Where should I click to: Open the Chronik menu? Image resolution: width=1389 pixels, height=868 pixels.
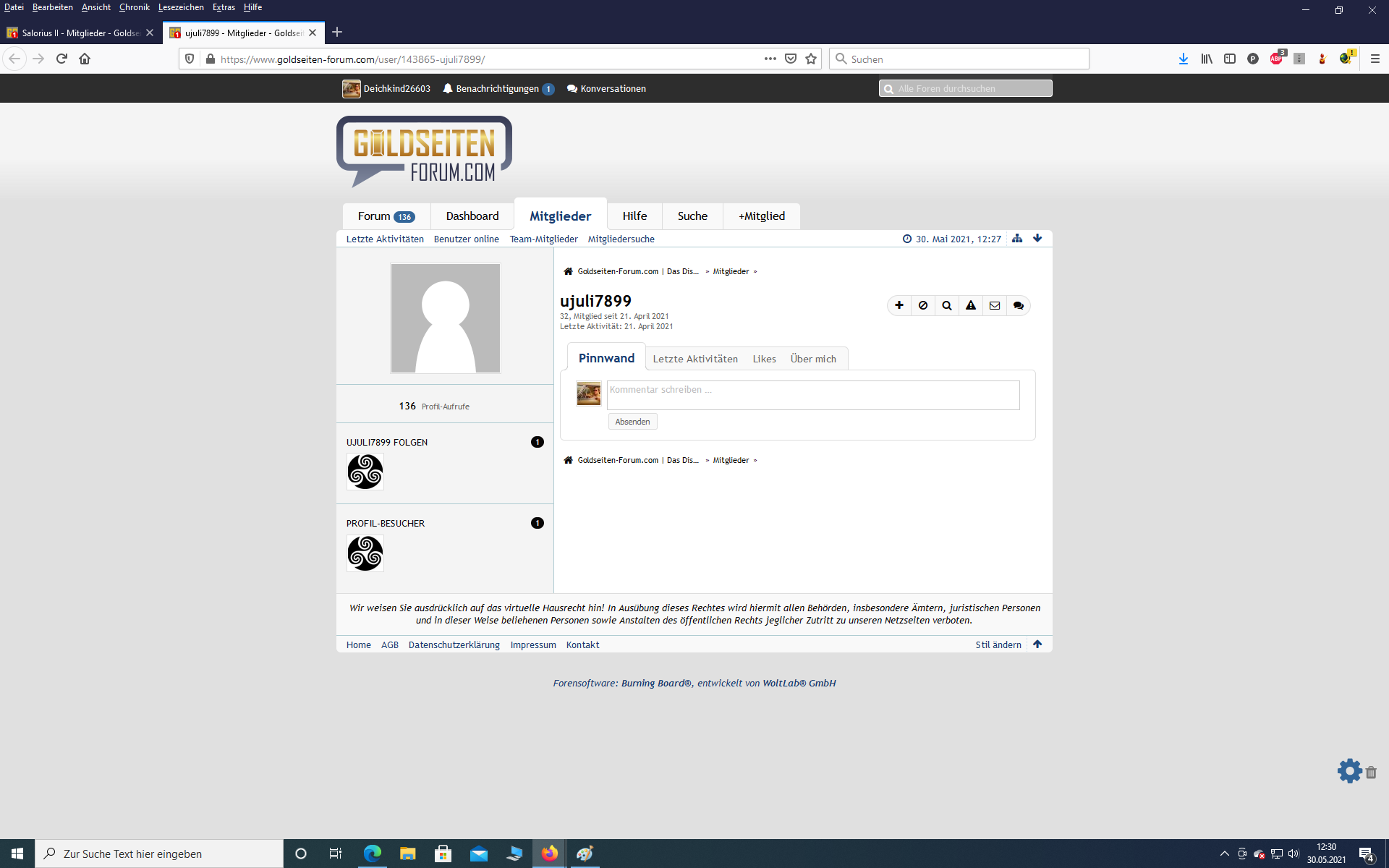point(134,7)
